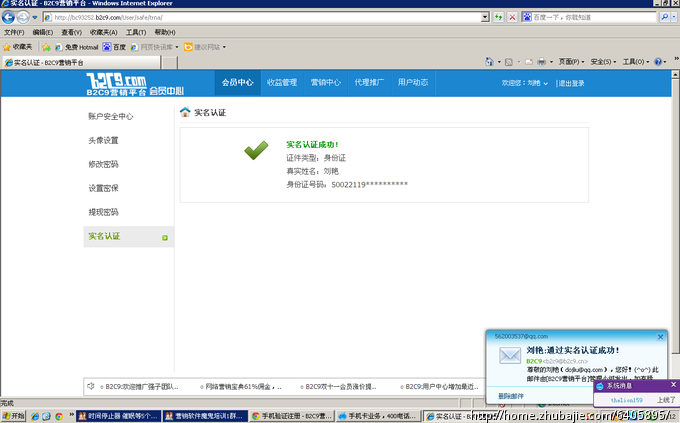
Task: Open the 工具(T) menu in menu bar
Action: (x=136, y=33)
